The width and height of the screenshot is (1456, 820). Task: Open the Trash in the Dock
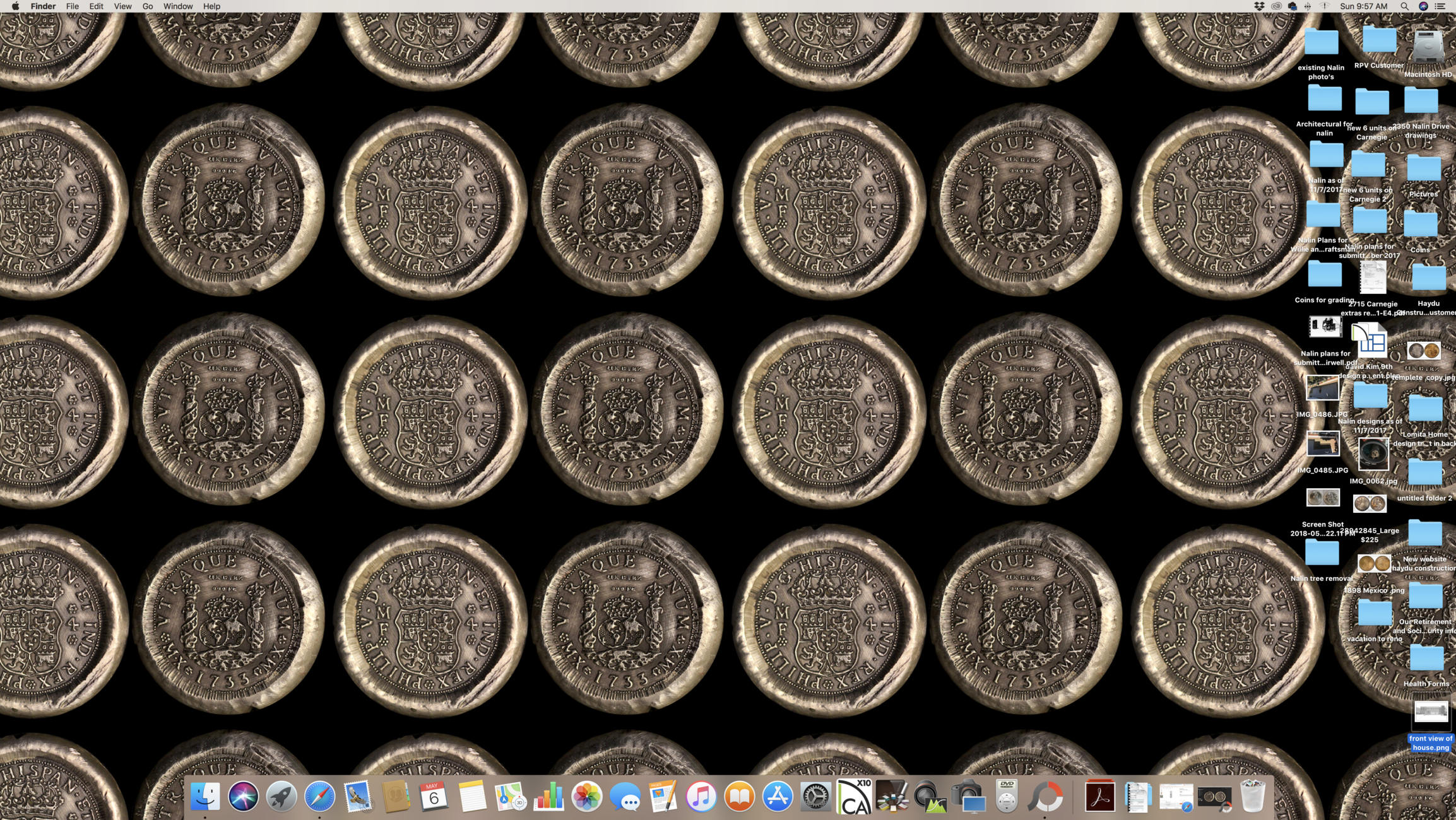(1253, 796)
